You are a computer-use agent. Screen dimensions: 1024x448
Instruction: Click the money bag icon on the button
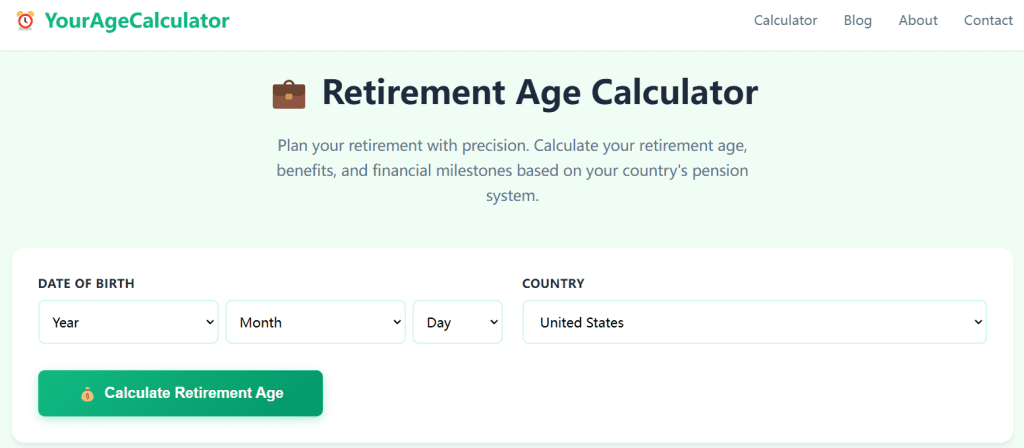coord(87,394)
